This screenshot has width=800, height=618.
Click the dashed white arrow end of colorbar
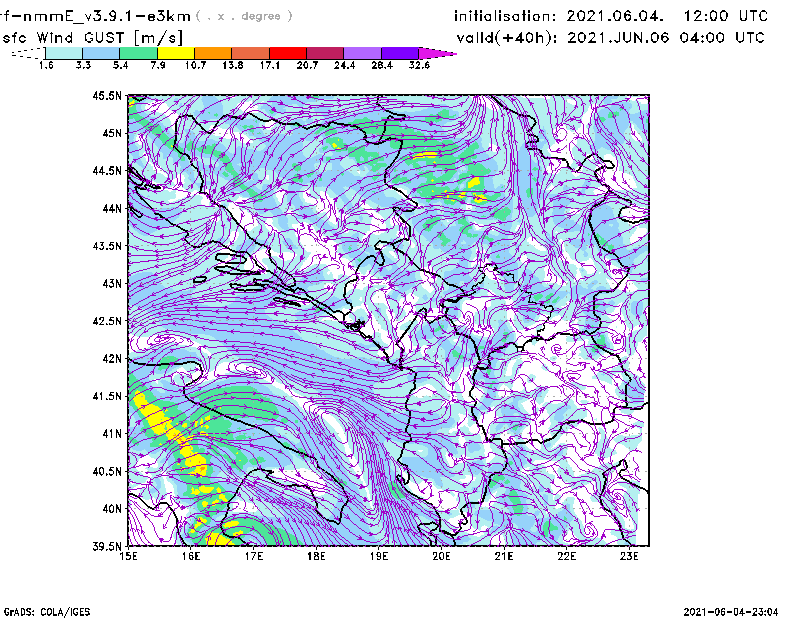[x=28, y=53]
